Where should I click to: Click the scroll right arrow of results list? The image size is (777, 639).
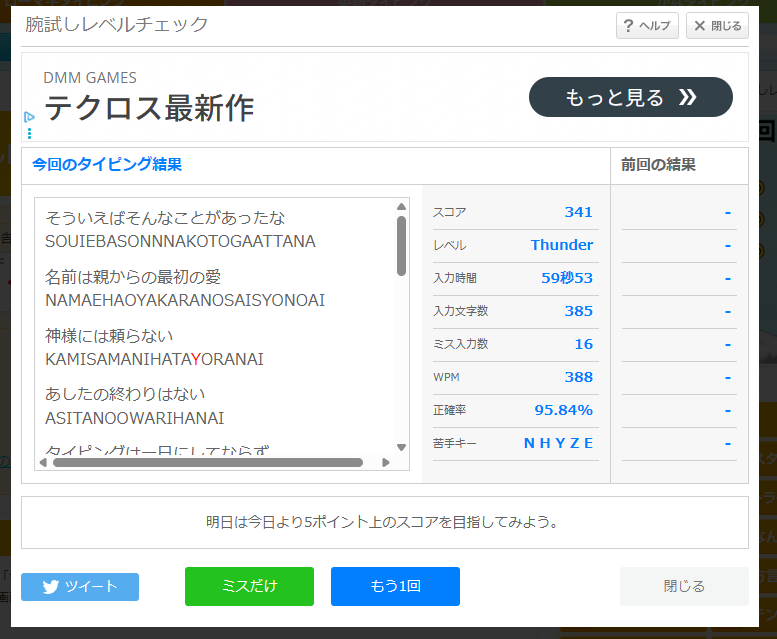(x=386, y=463)
